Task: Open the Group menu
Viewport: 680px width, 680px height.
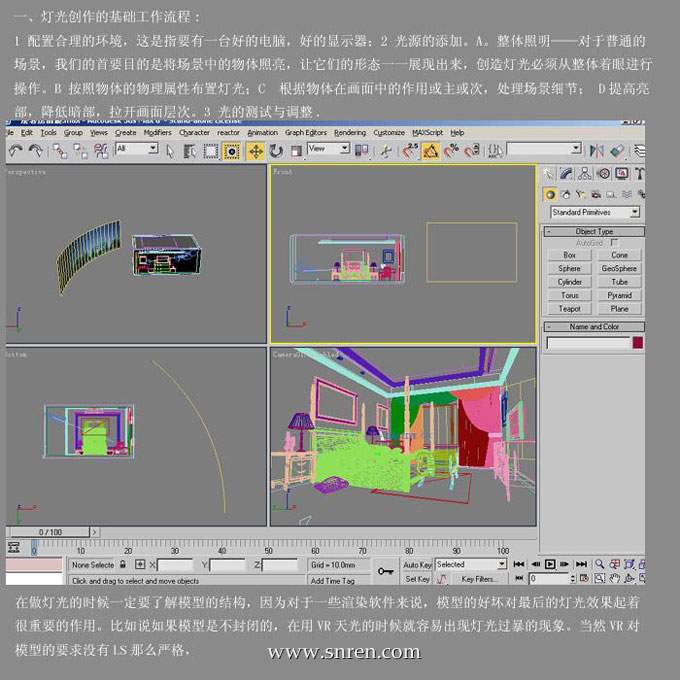Action: [73, 133]
